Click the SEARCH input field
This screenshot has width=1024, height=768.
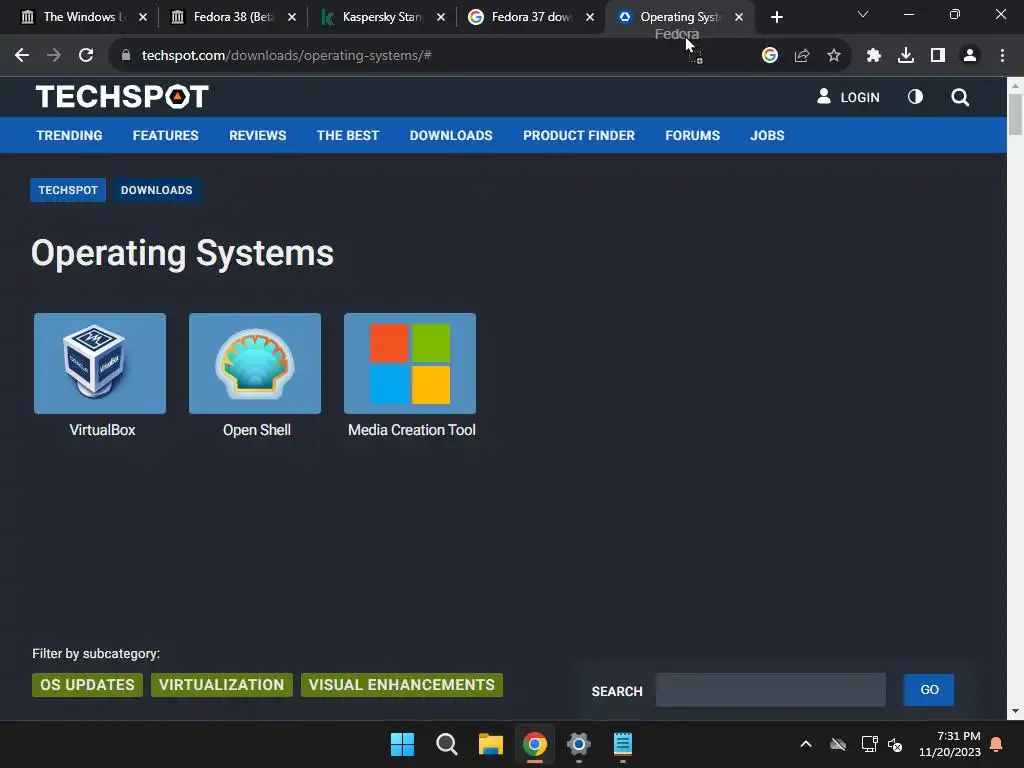pos(771,690)
